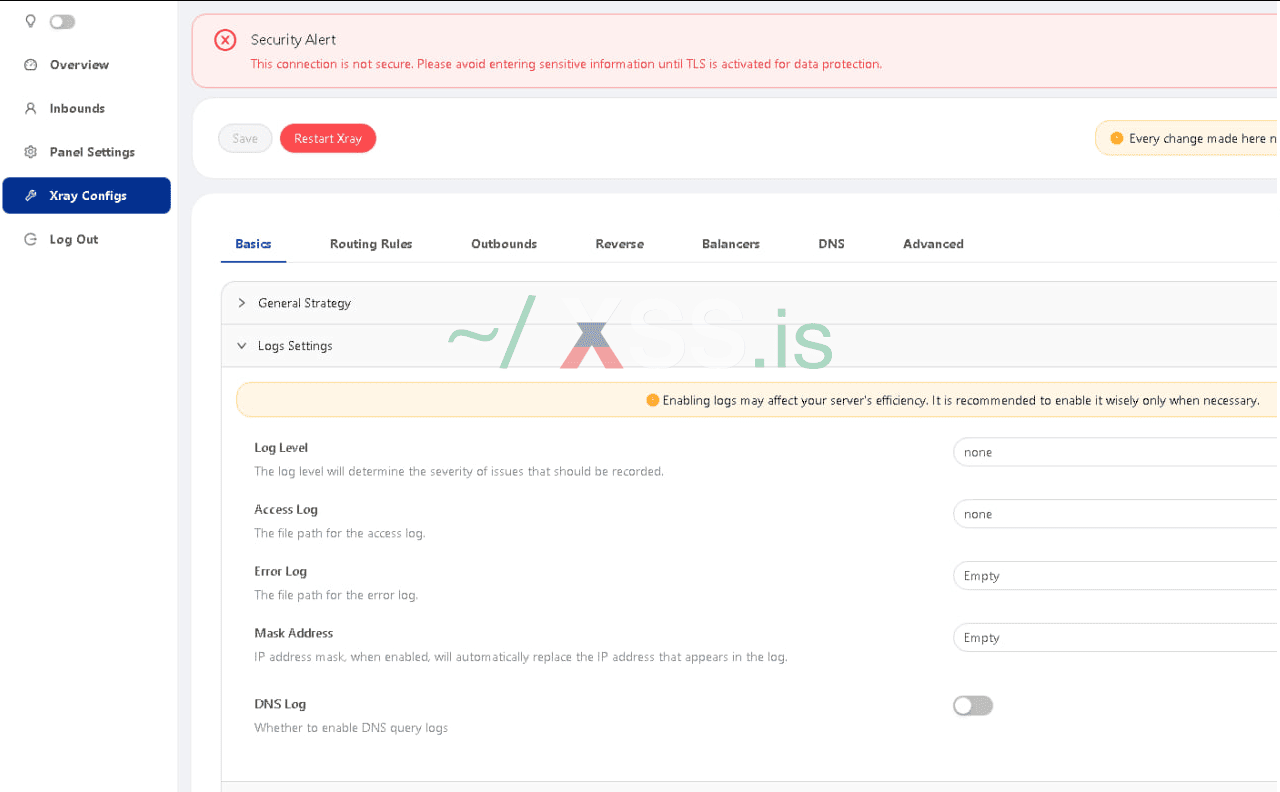Click the 'Error Log' setting label
The height and width of the screenshot is (792, 1280).
pyautogui.click(x=280, y=572)
